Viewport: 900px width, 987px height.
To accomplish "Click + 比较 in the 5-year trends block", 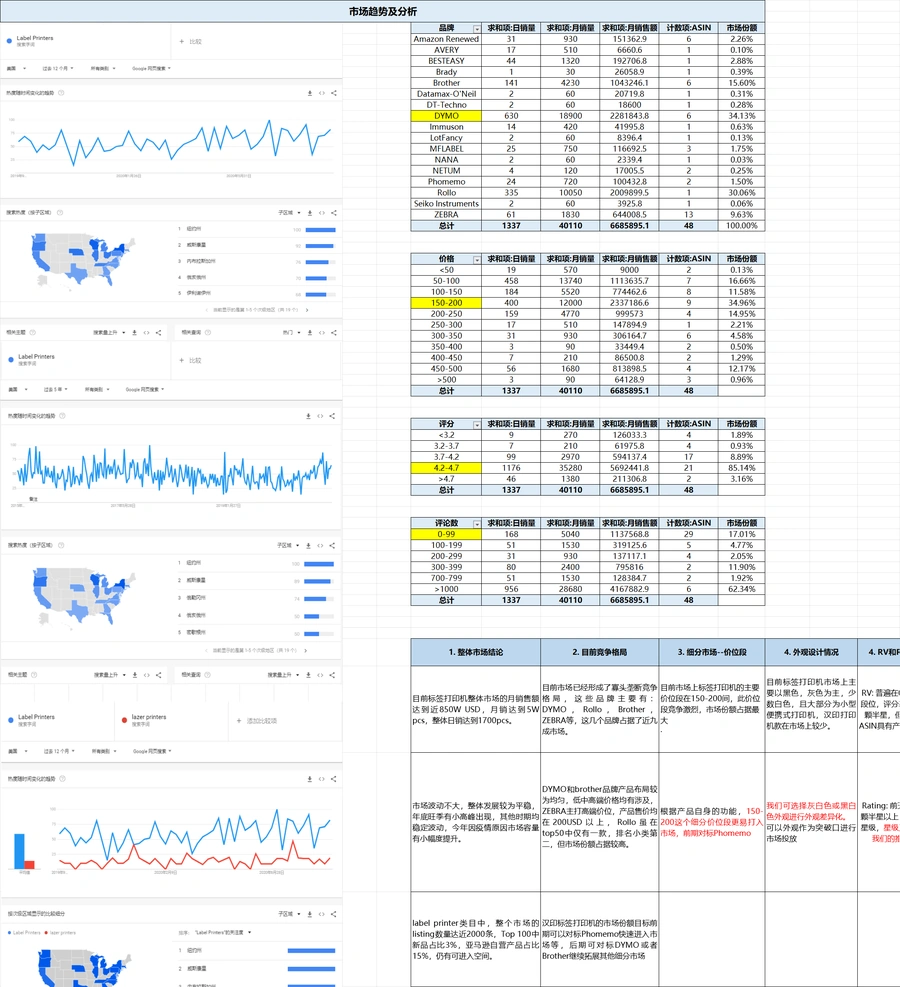I will 191,361.
